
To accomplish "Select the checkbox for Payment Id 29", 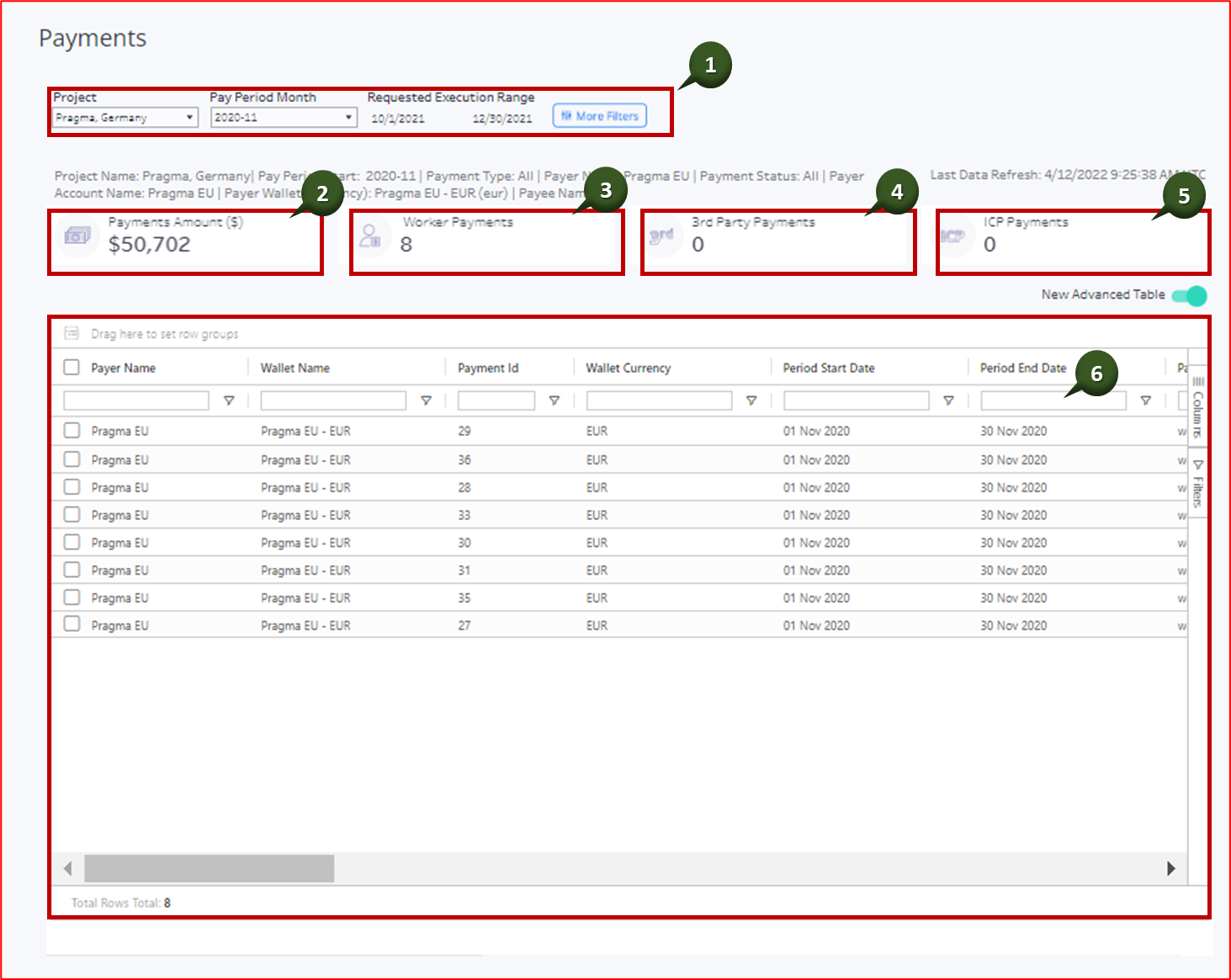I will click(72, 431).
